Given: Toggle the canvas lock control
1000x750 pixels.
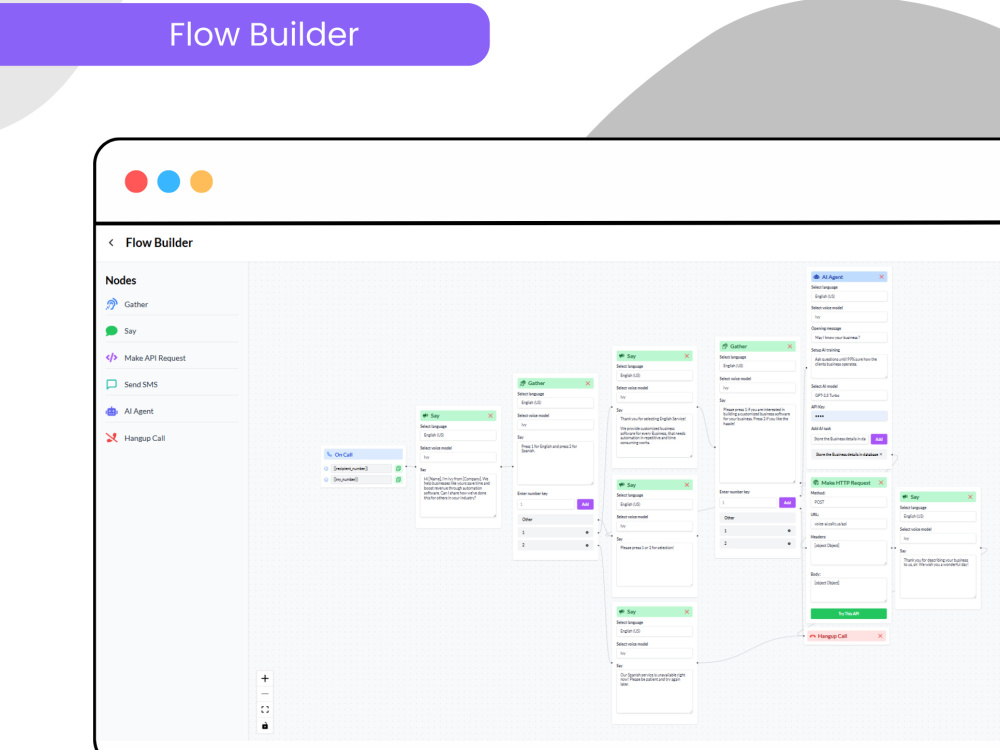Looking at the screenshot, I should [265, 726].
